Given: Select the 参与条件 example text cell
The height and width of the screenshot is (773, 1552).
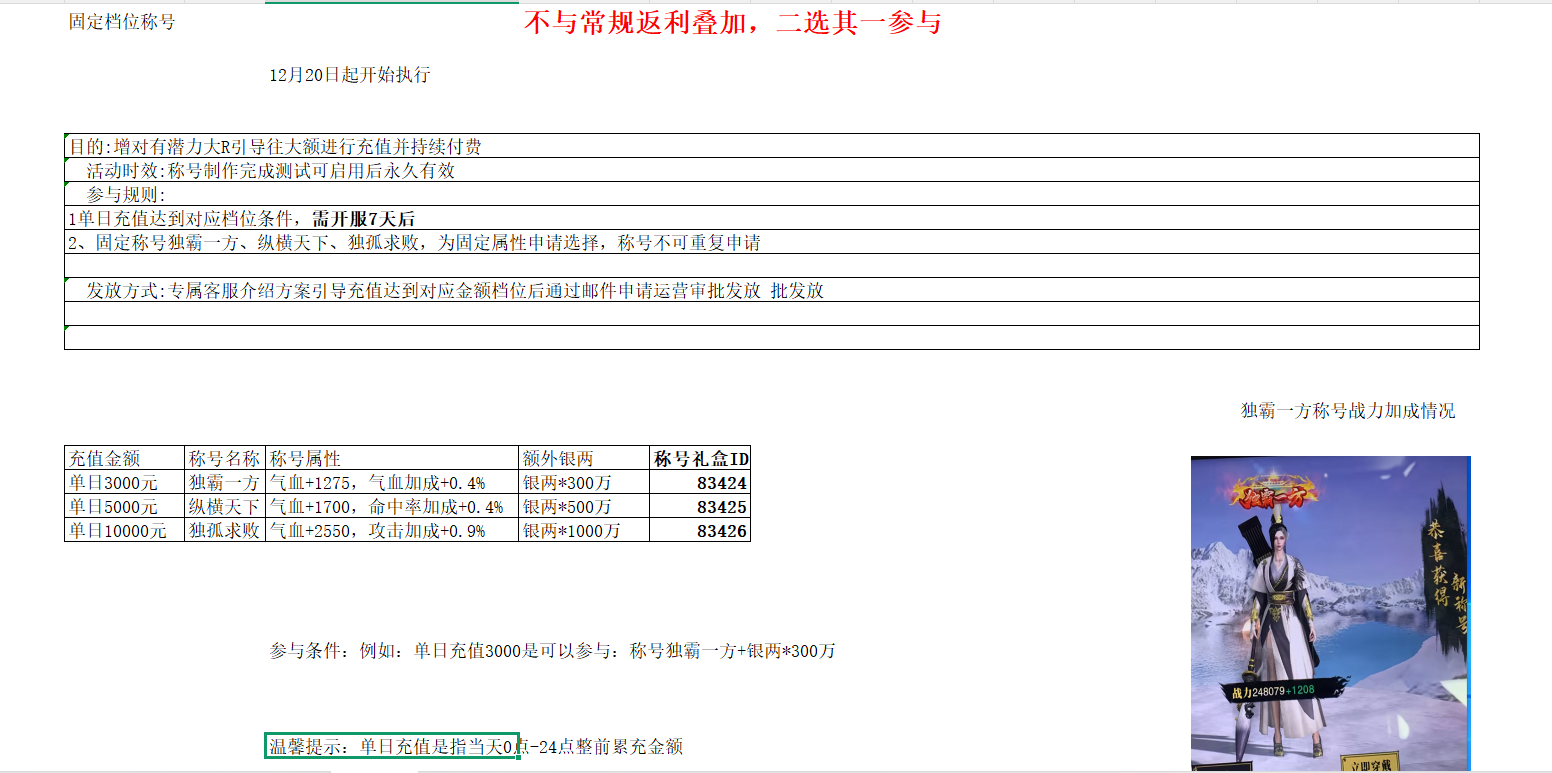Looking at the screenshot, I should click(x=552, y=651).
